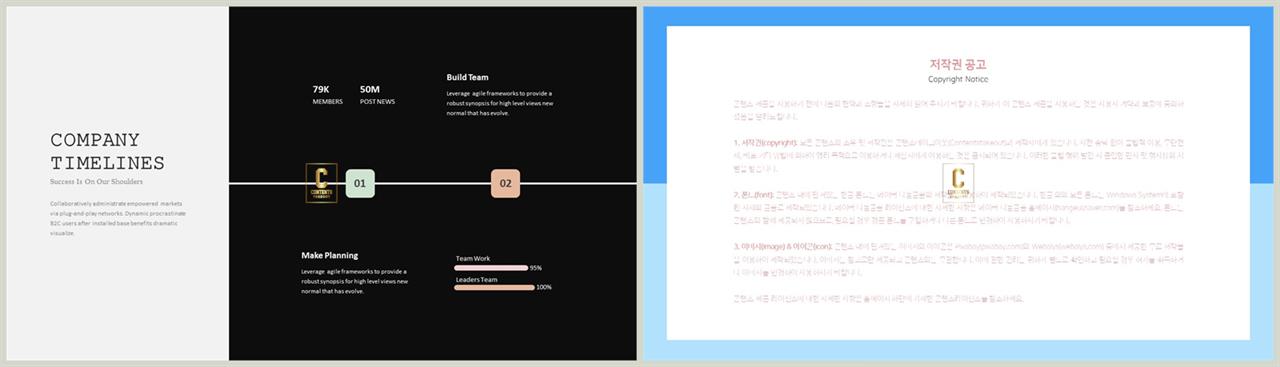Click the 'MEMBERS' label

(x=327, y=102)
